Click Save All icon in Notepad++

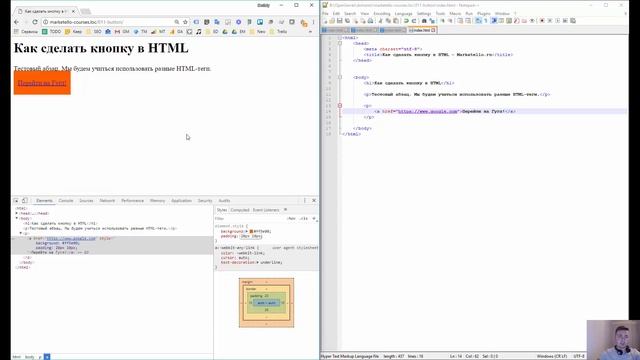347,21
